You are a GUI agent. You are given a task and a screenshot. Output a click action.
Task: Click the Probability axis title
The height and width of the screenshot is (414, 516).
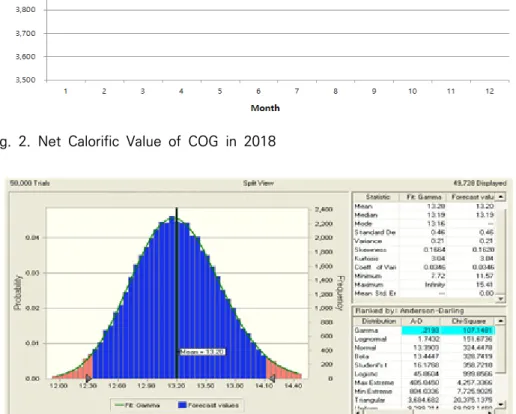pos(18,292)
